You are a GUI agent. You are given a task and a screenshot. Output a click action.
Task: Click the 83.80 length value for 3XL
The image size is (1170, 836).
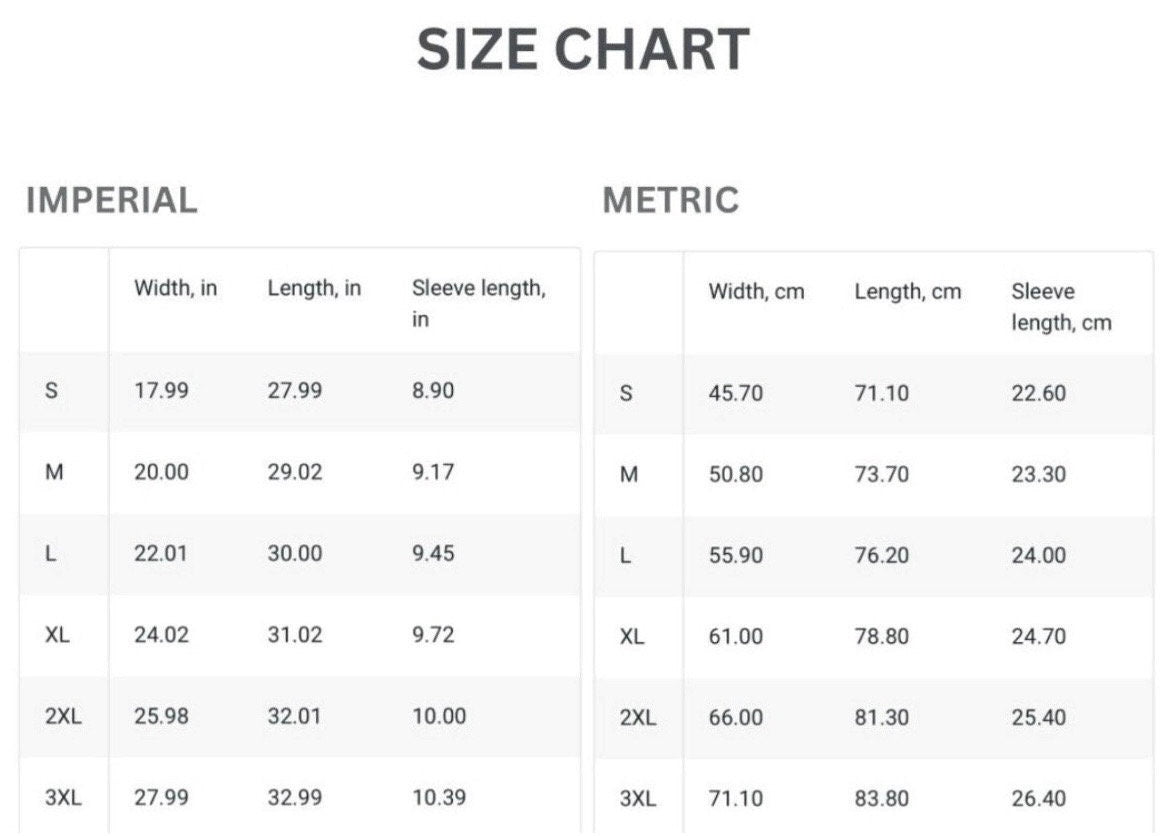[x=881, y=799]
